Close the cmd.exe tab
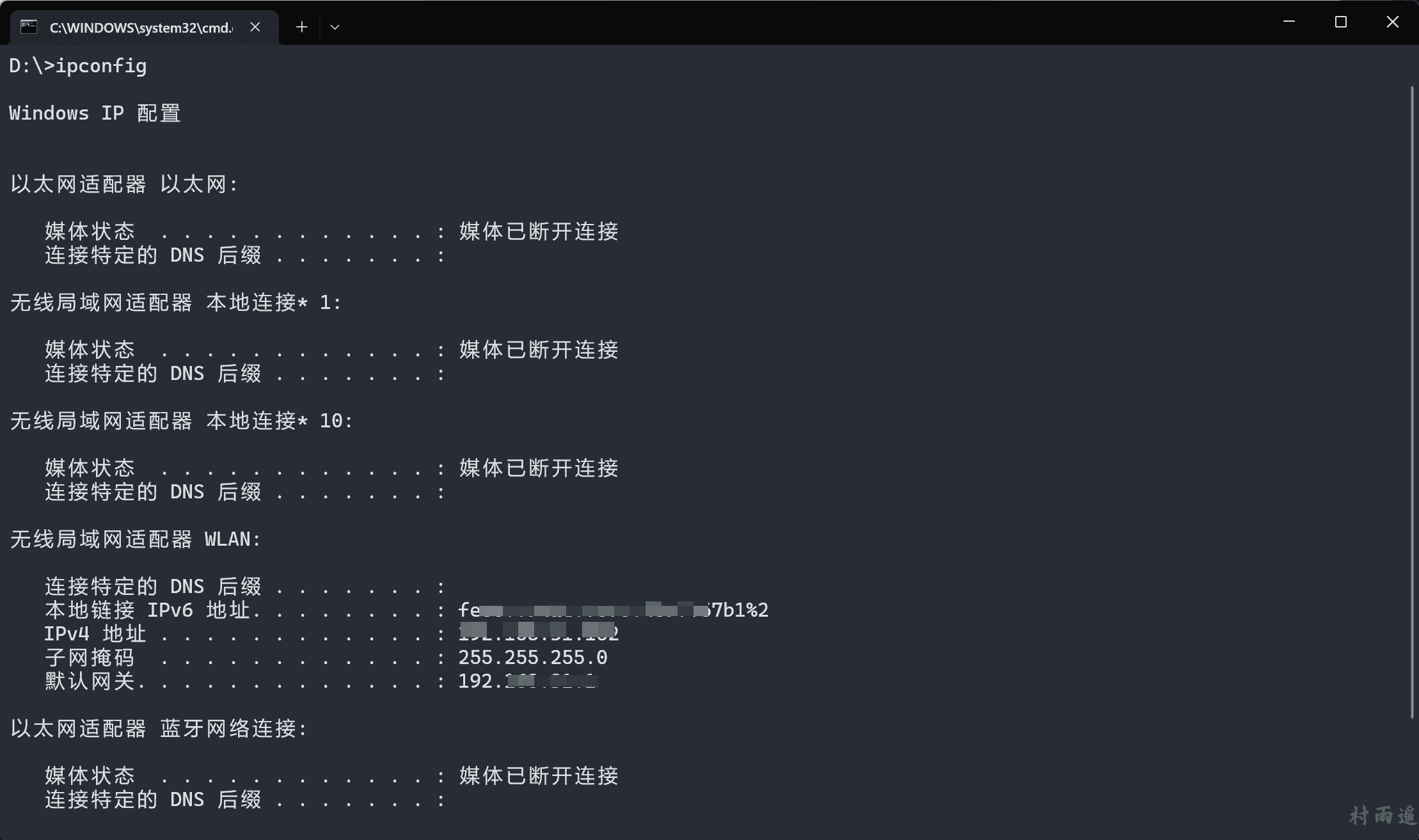This screenshot has width=1419, height=840. coord(255,27)
